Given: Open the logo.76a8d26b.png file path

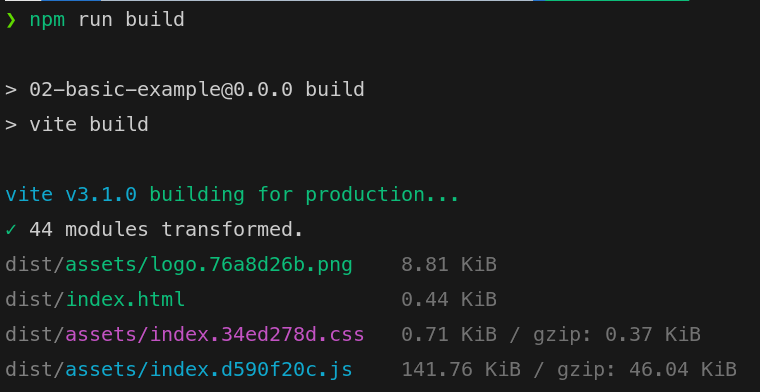Looking at the screenshot, I should click(179, 265).
